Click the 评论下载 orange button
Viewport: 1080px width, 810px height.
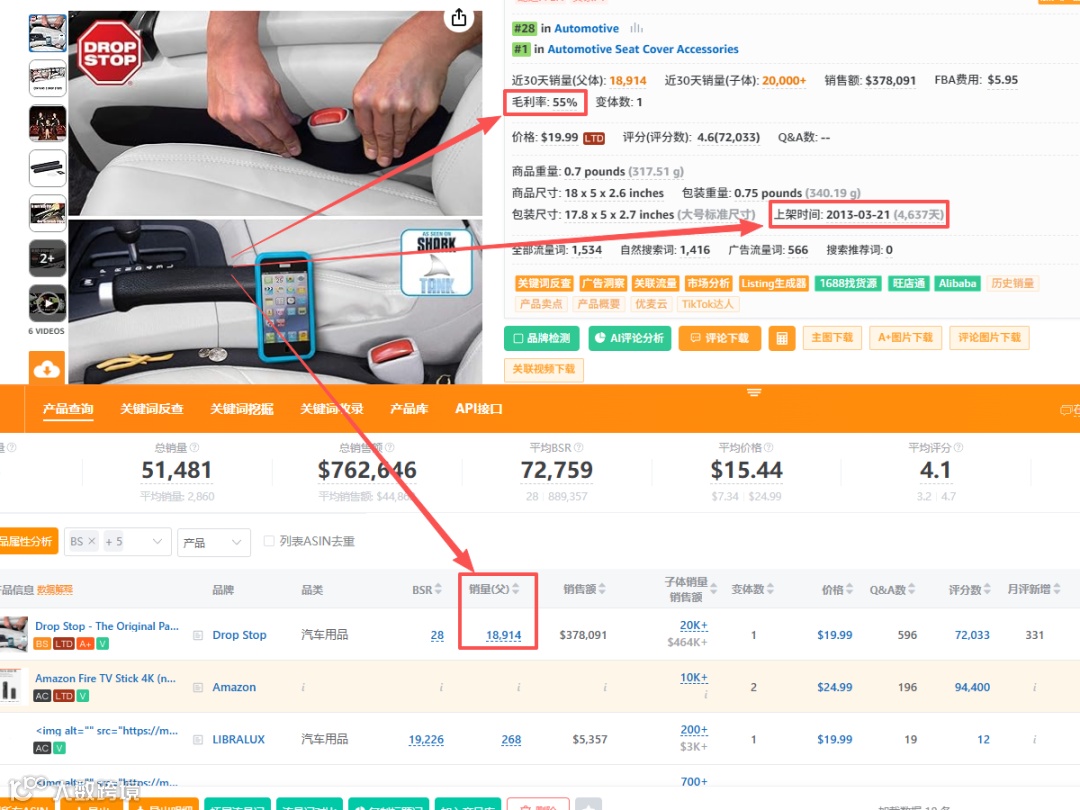pyautogui.click(x=719, y=338)
